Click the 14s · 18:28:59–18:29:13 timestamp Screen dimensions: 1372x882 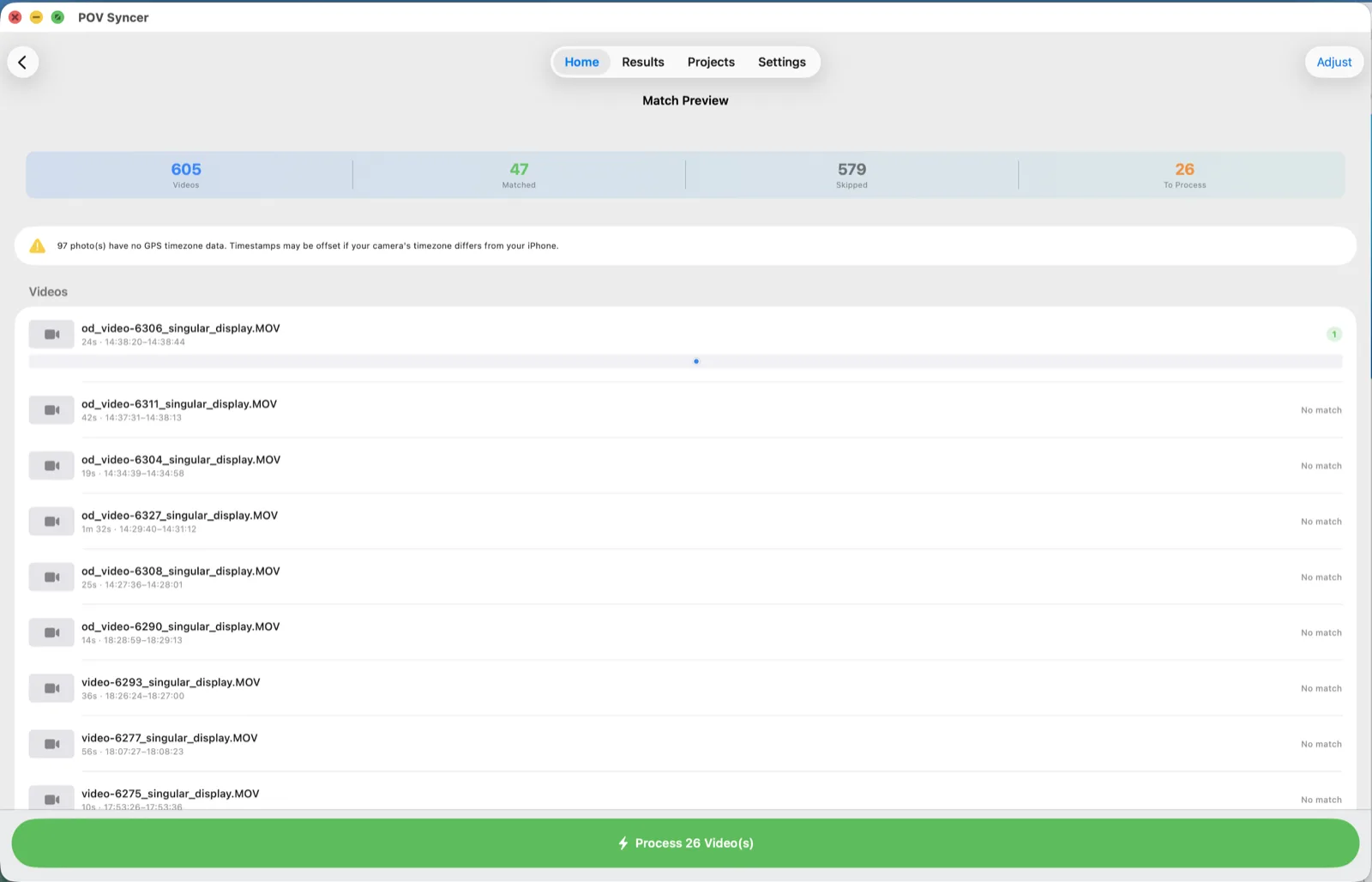132,641
